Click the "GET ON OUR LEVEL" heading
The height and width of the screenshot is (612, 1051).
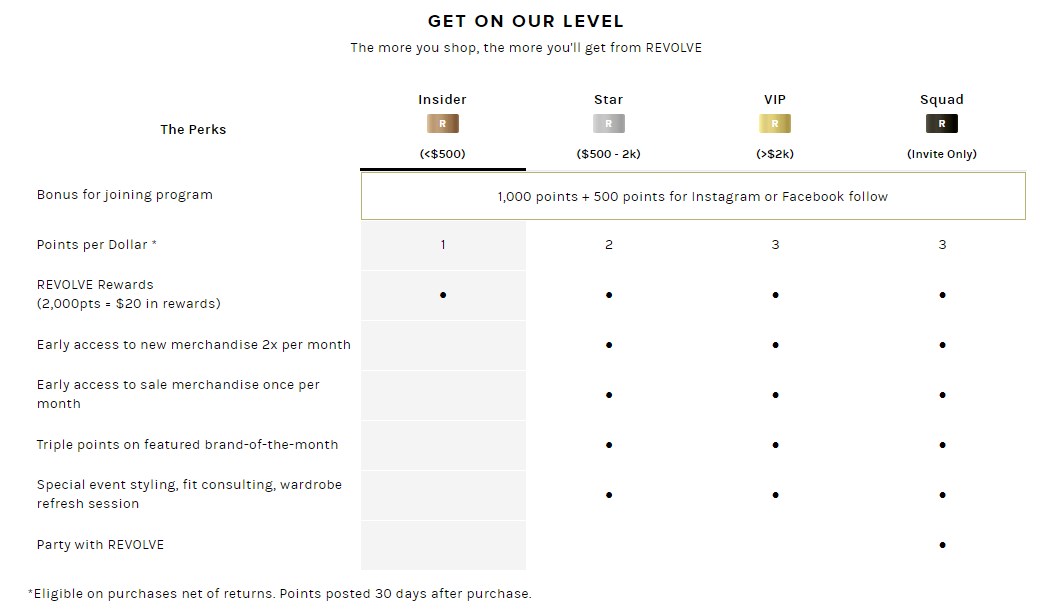coord(526,21)
